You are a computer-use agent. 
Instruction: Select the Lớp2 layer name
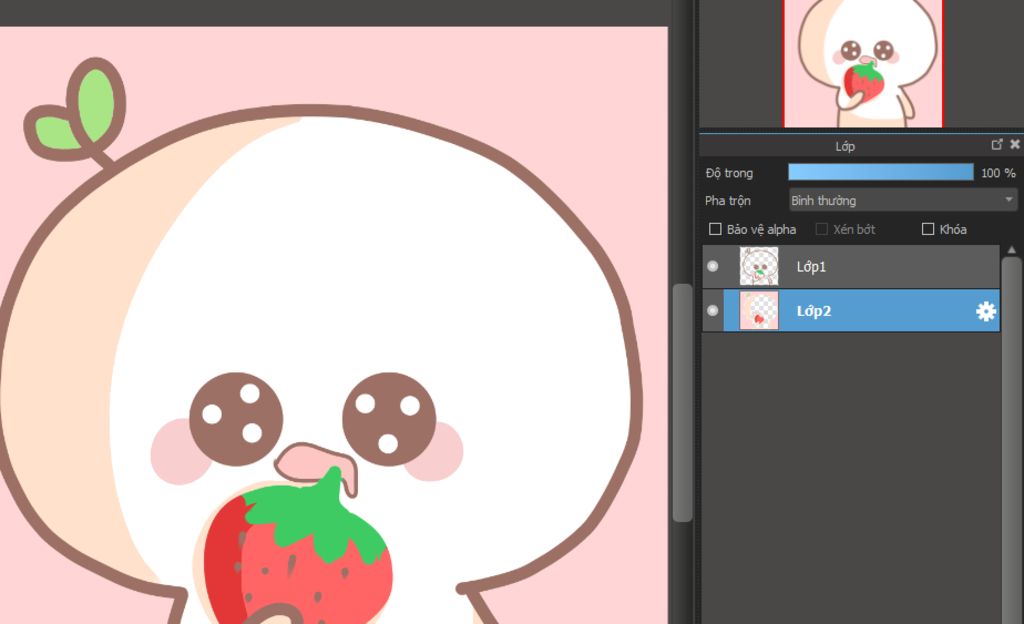click(814, 311)
